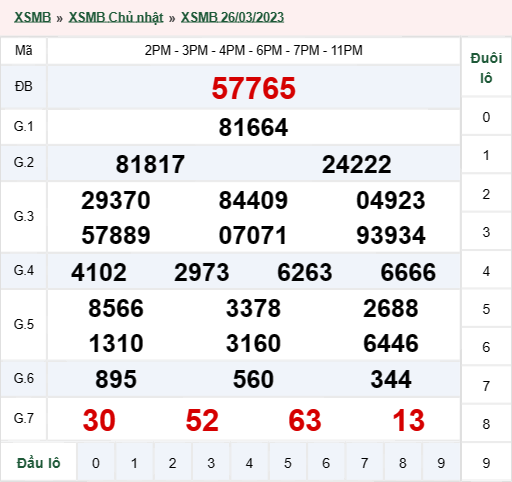Click Đuôi lô digit 1
The height and width of the screenshot is (482, 512).
[486, 155]
